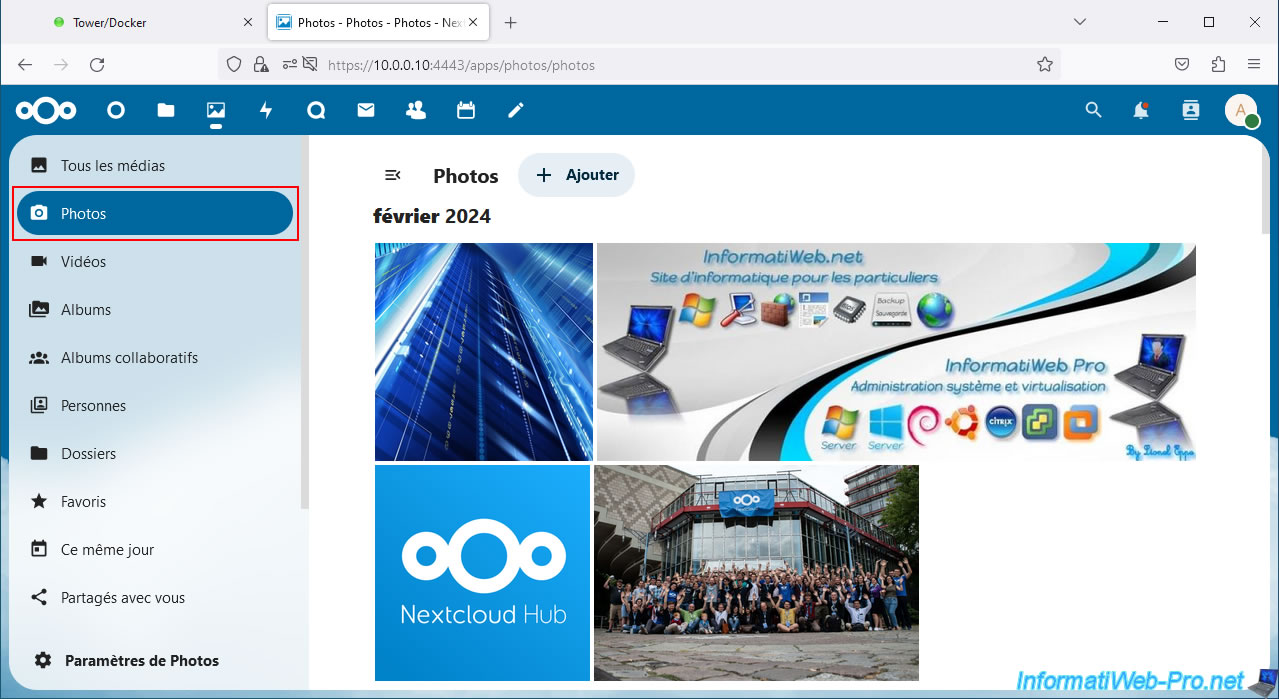Open the Notes pencil icon
The width and height of the screenshot is (1279, 699).
tap(516, 111)
